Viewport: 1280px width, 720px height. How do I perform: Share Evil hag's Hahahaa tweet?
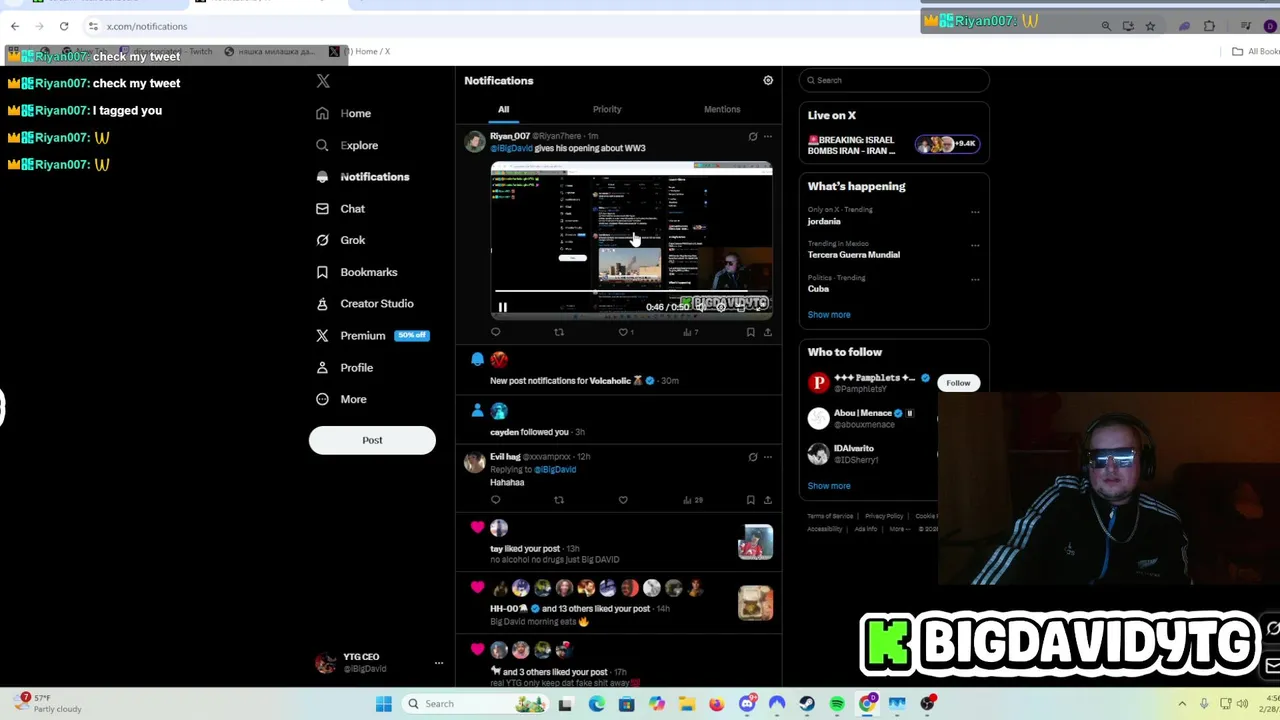pos(768,500)
